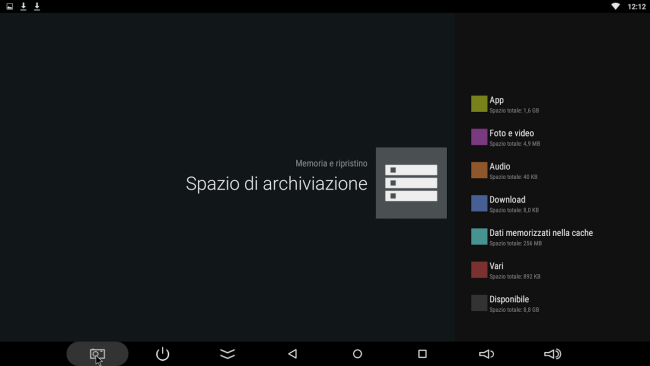Hide the navigation bar with double-chevron icon

(228, 354)
